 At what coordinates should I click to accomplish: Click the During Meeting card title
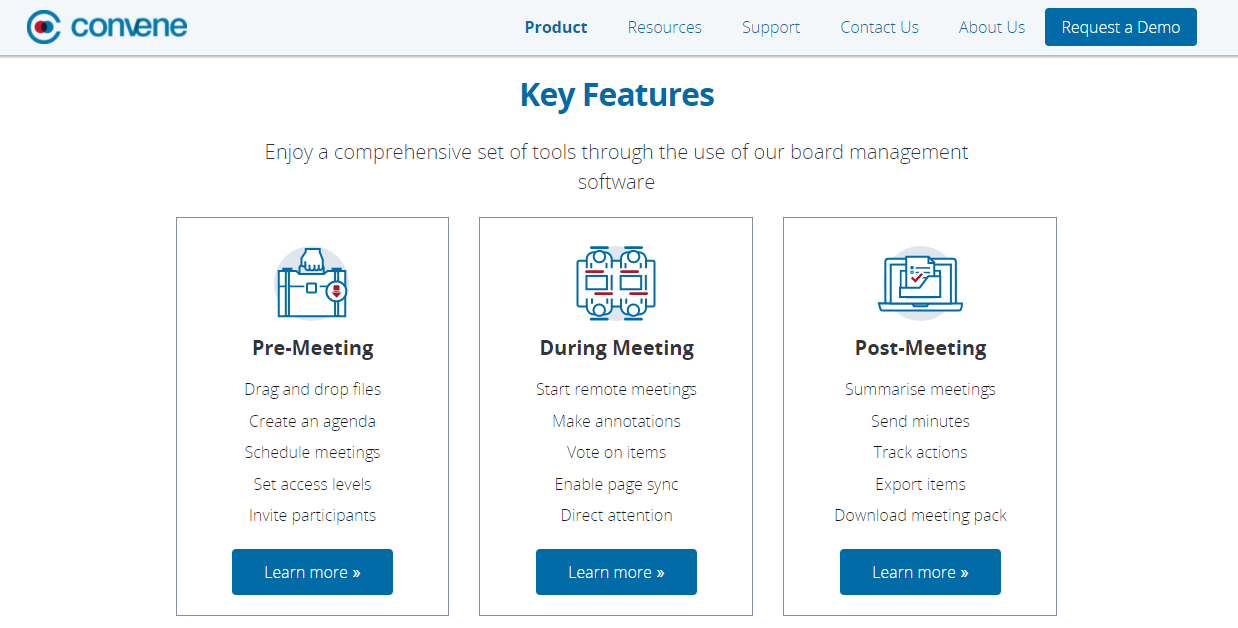pyautogui.click(x=617, y=348)
